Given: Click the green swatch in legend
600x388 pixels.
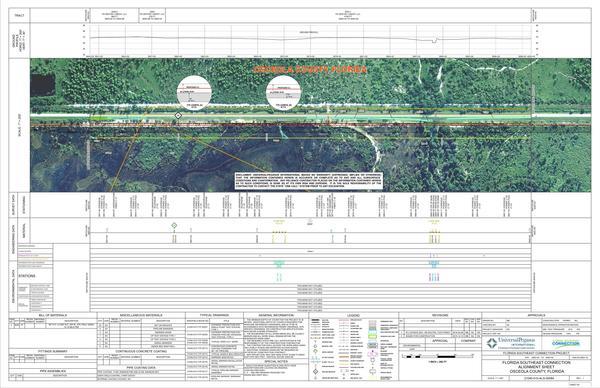Looking at the screenshot, I should click(373, 336).
